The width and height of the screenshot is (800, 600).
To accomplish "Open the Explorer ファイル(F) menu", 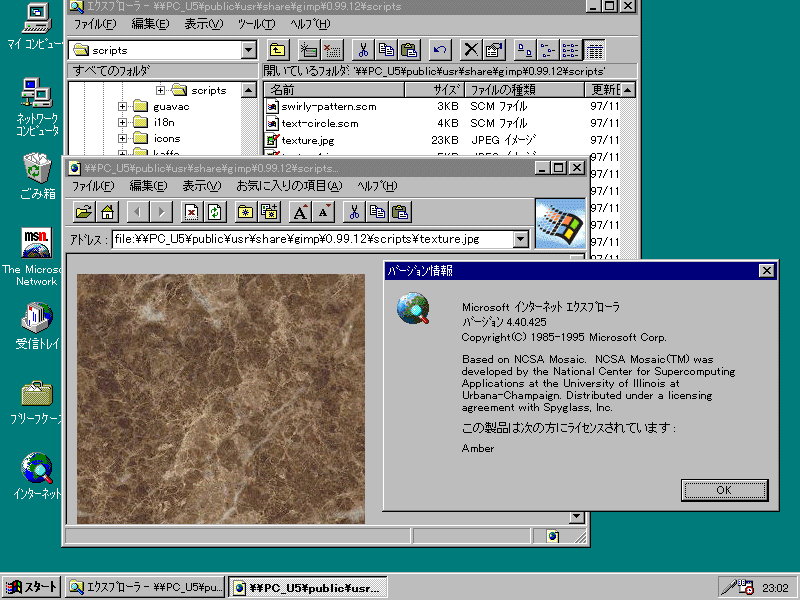I will tap(95, 24).
